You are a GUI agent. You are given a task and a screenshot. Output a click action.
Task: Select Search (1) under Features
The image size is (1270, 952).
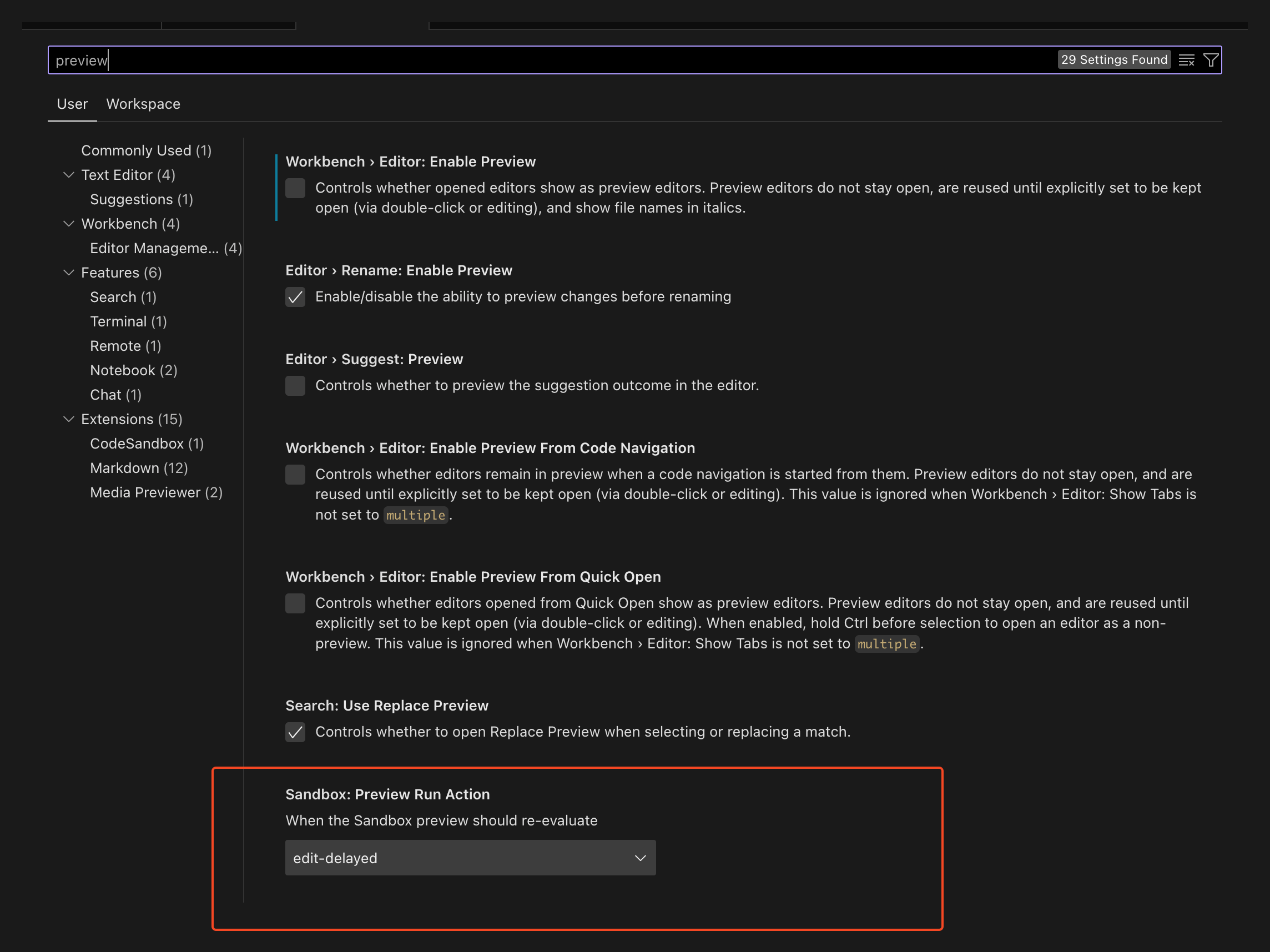click(x=123, y=297)
